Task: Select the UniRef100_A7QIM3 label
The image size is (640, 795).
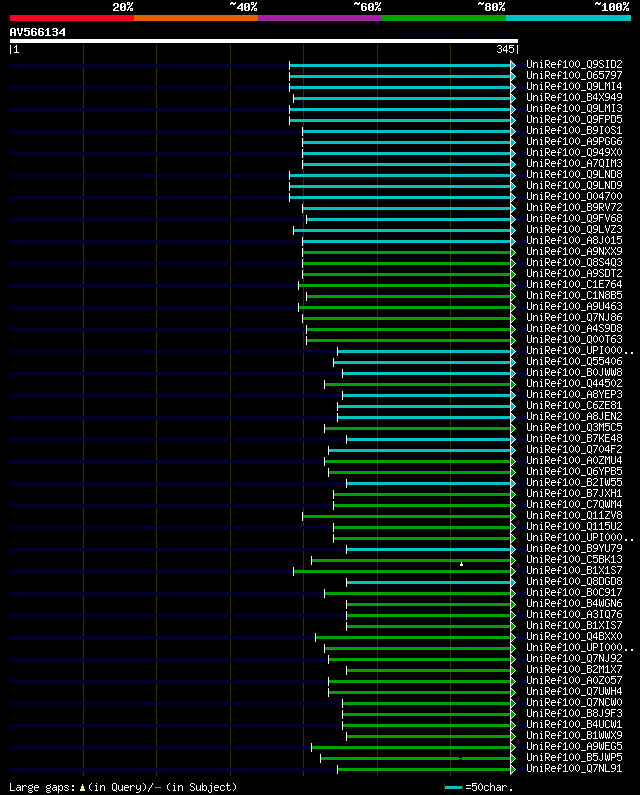Action: tap(574, 164)
